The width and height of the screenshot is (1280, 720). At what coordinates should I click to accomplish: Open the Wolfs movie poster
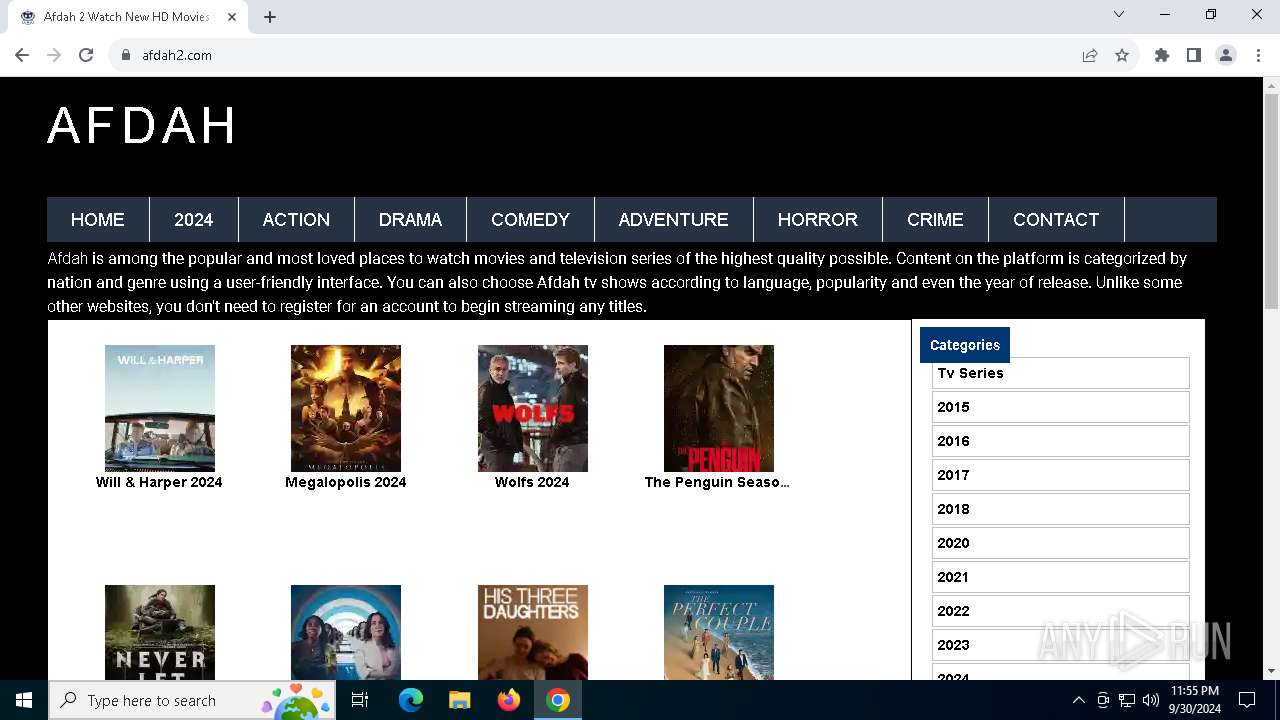pos(533,408)
